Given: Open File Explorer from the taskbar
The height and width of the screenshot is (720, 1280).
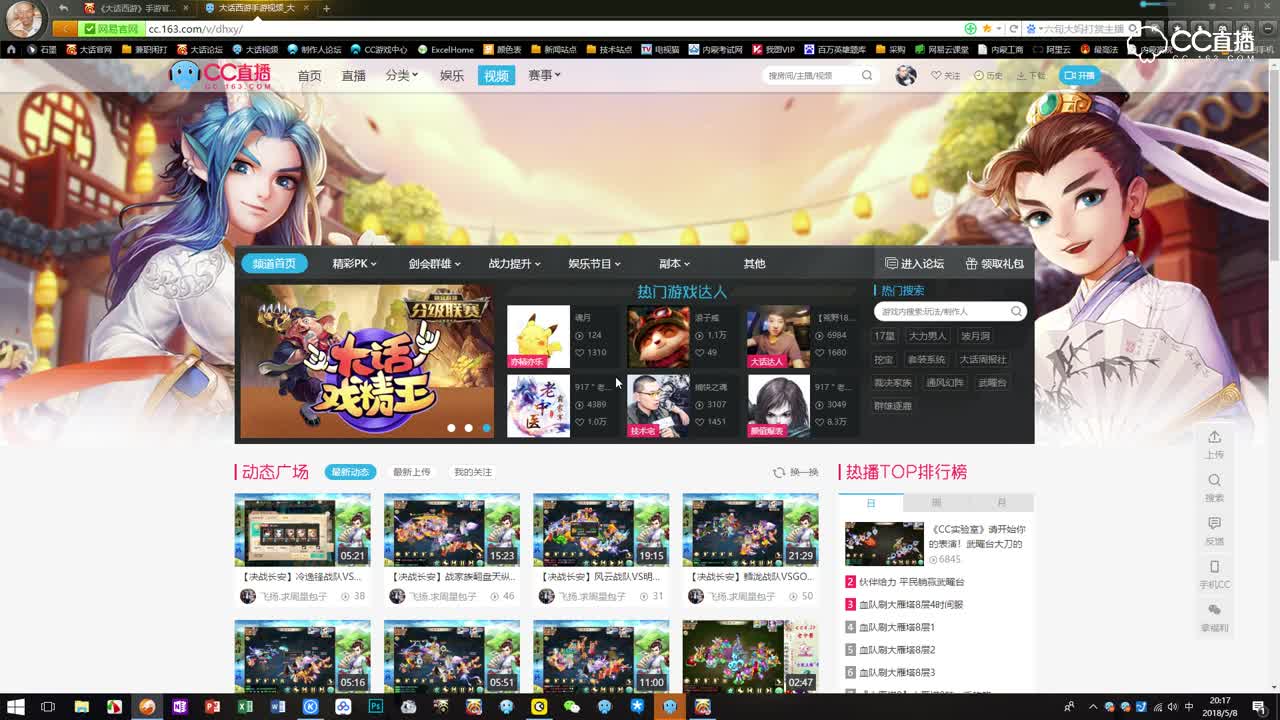Looking at the screenshot, I should [82, 707].
